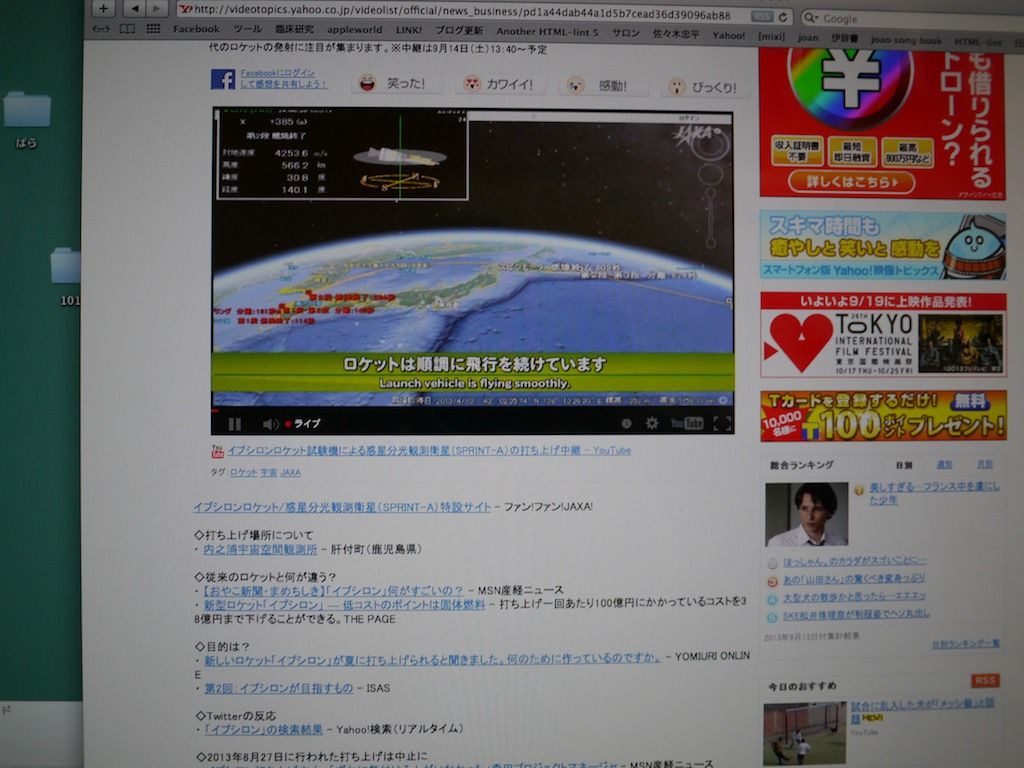Click the 感動! reaction button
Image resolution: width=1024 pixels, height=768 pixels.
pos(602,85)
